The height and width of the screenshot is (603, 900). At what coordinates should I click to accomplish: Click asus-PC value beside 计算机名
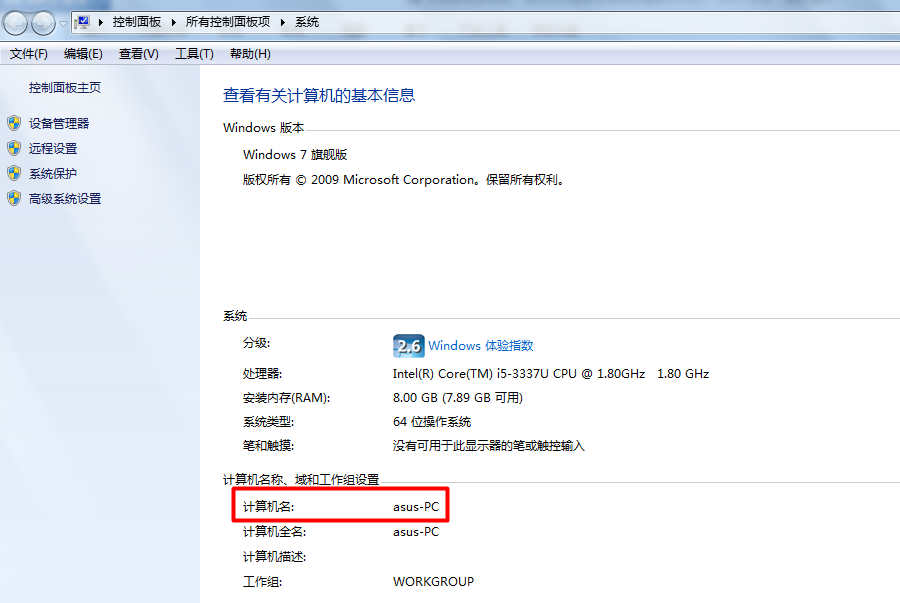pos(416,507)
